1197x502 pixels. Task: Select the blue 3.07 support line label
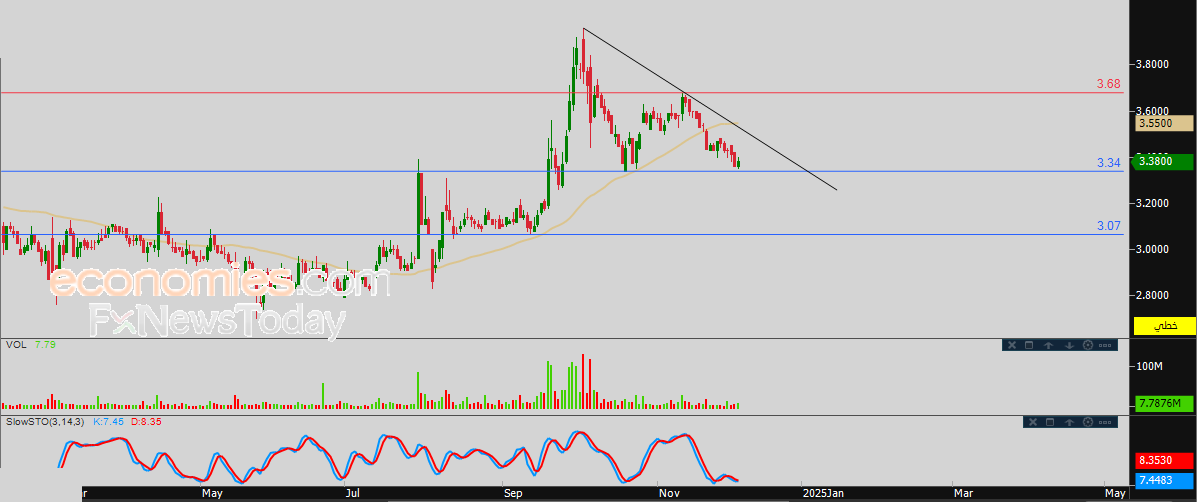point(1109,226)
